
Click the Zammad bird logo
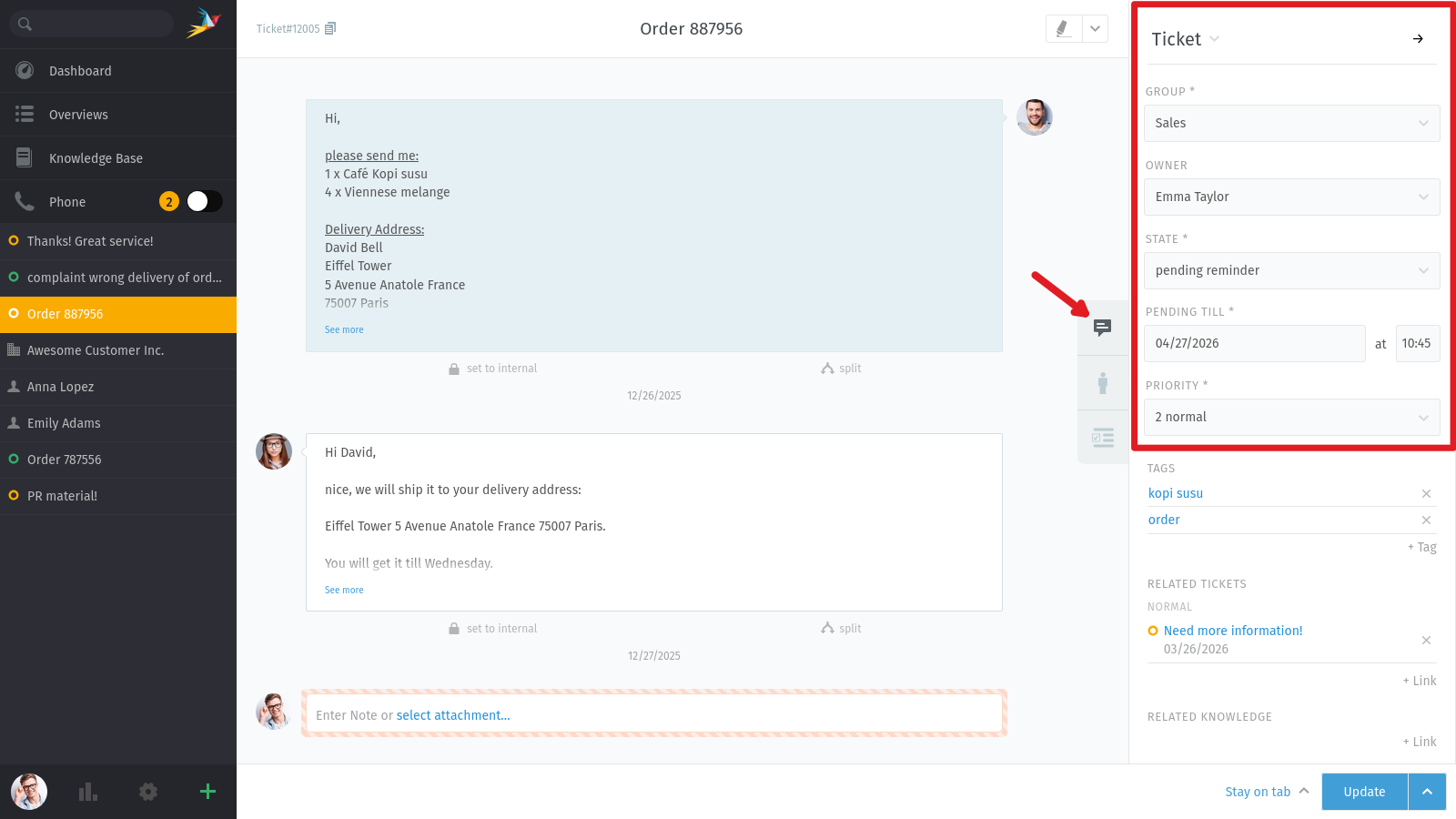click(x=203, y=24)
